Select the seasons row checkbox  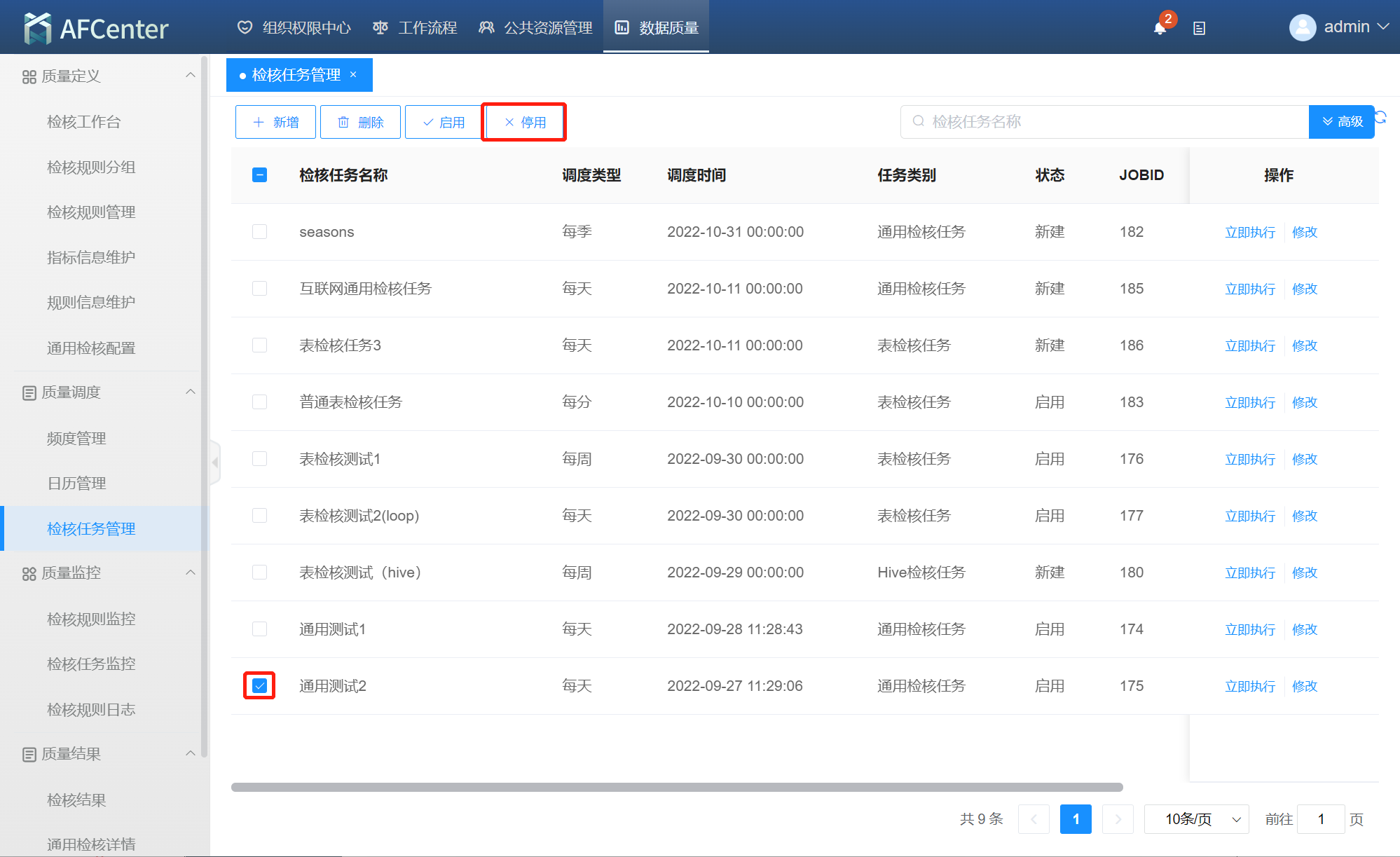[x=259, y=231]
